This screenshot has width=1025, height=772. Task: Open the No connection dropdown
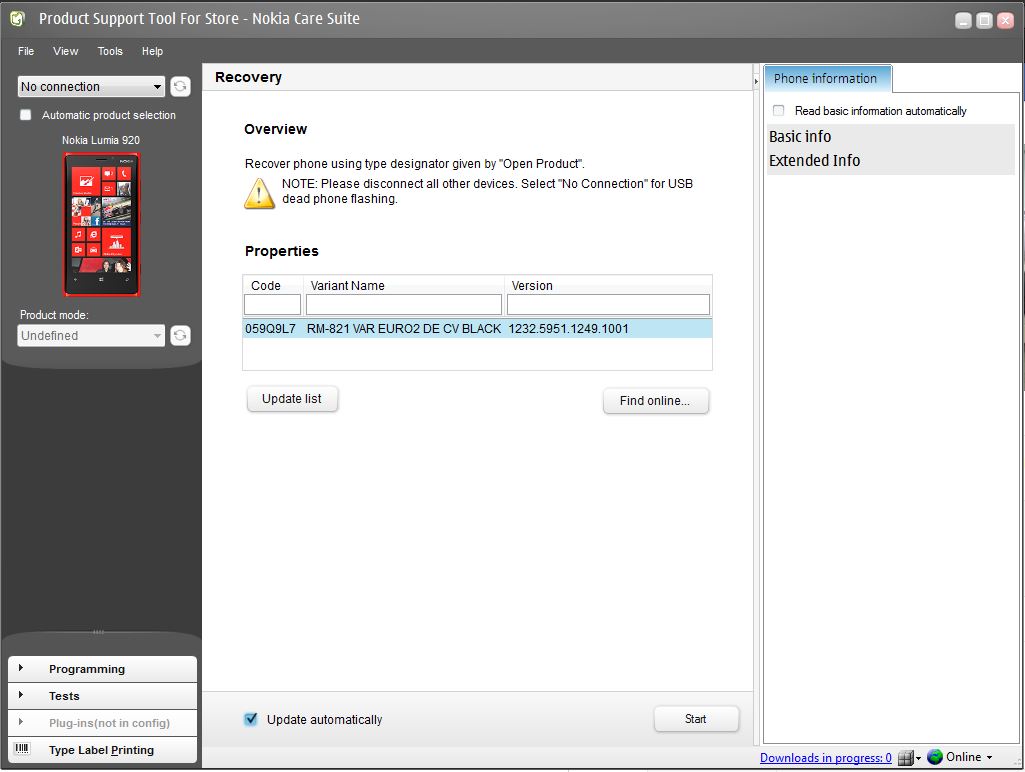coord(91,86)
